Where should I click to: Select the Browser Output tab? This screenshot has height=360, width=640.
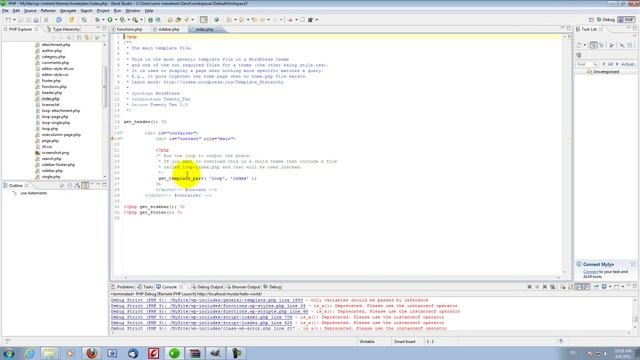[x=243, y=287]
